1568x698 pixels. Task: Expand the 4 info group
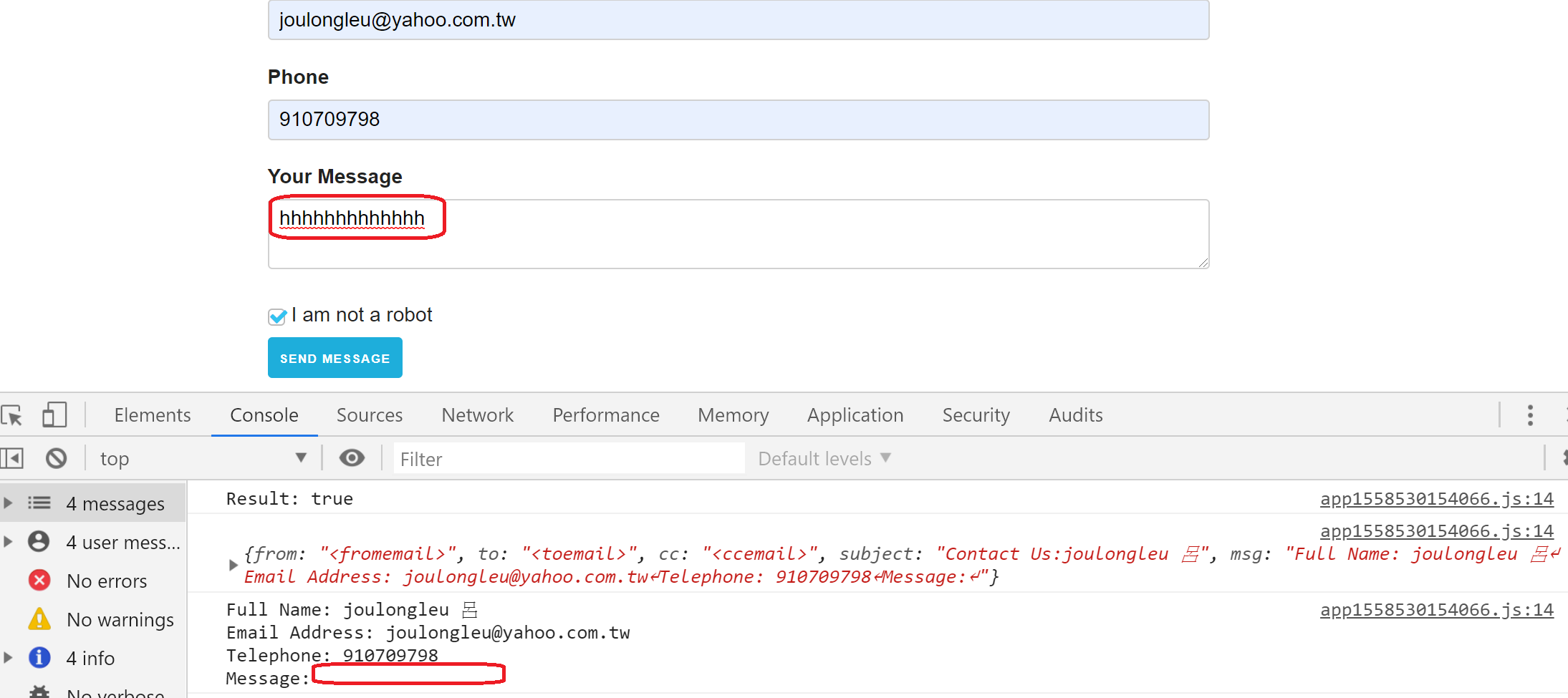(x=8, y=657)
